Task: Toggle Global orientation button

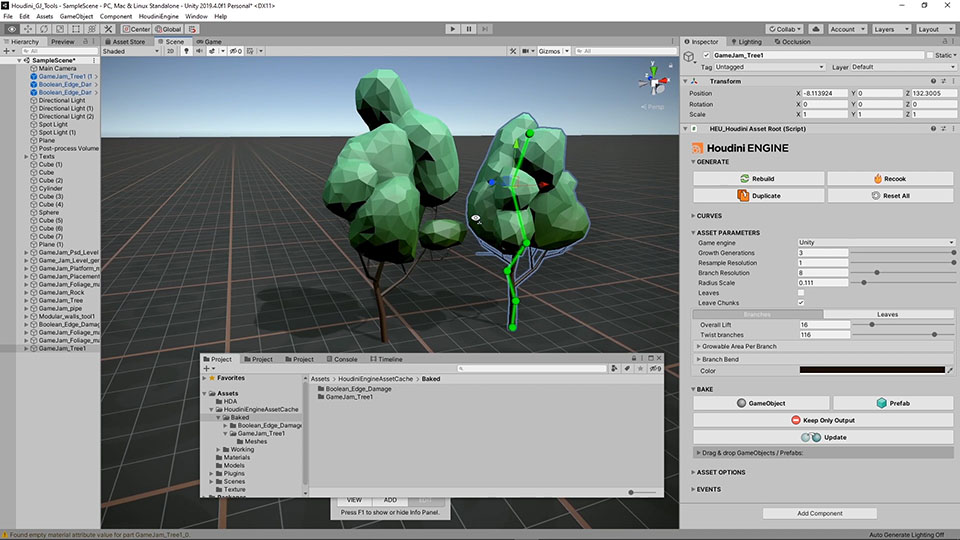Action: coord(168,29)
